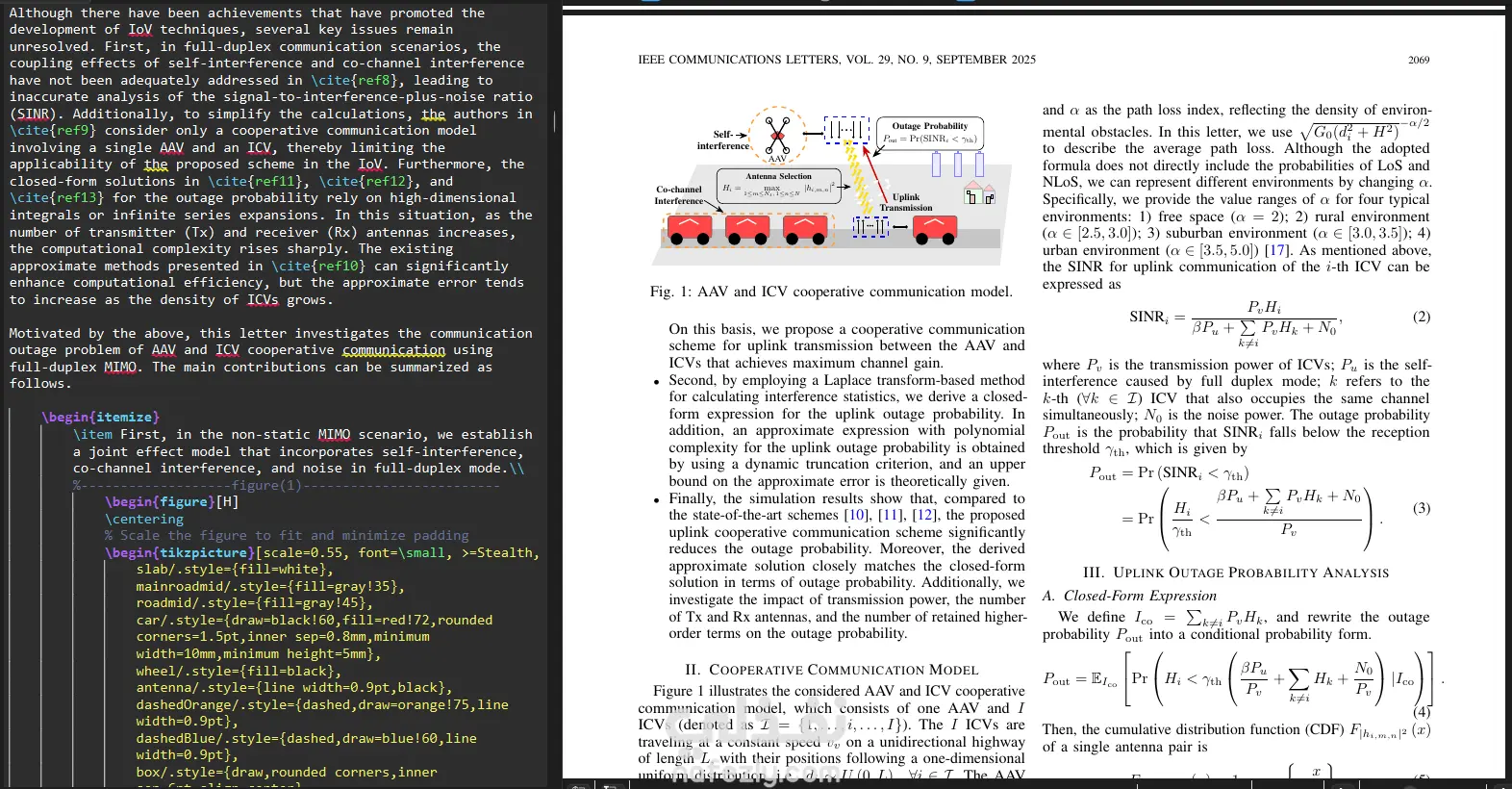
Task: Click the underlined misspelled word 'communicatoin'
Action: point(394,350)
